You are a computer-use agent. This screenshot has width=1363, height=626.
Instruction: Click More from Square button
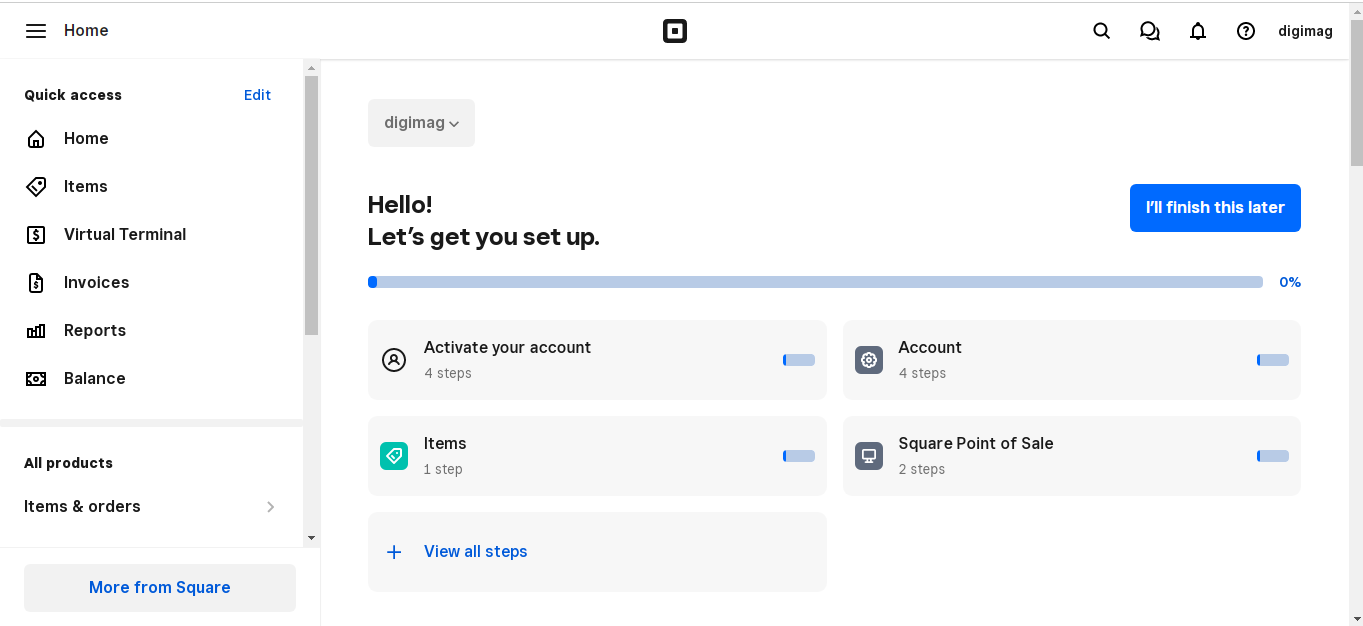pyautogui.click(x=160, y=588)
